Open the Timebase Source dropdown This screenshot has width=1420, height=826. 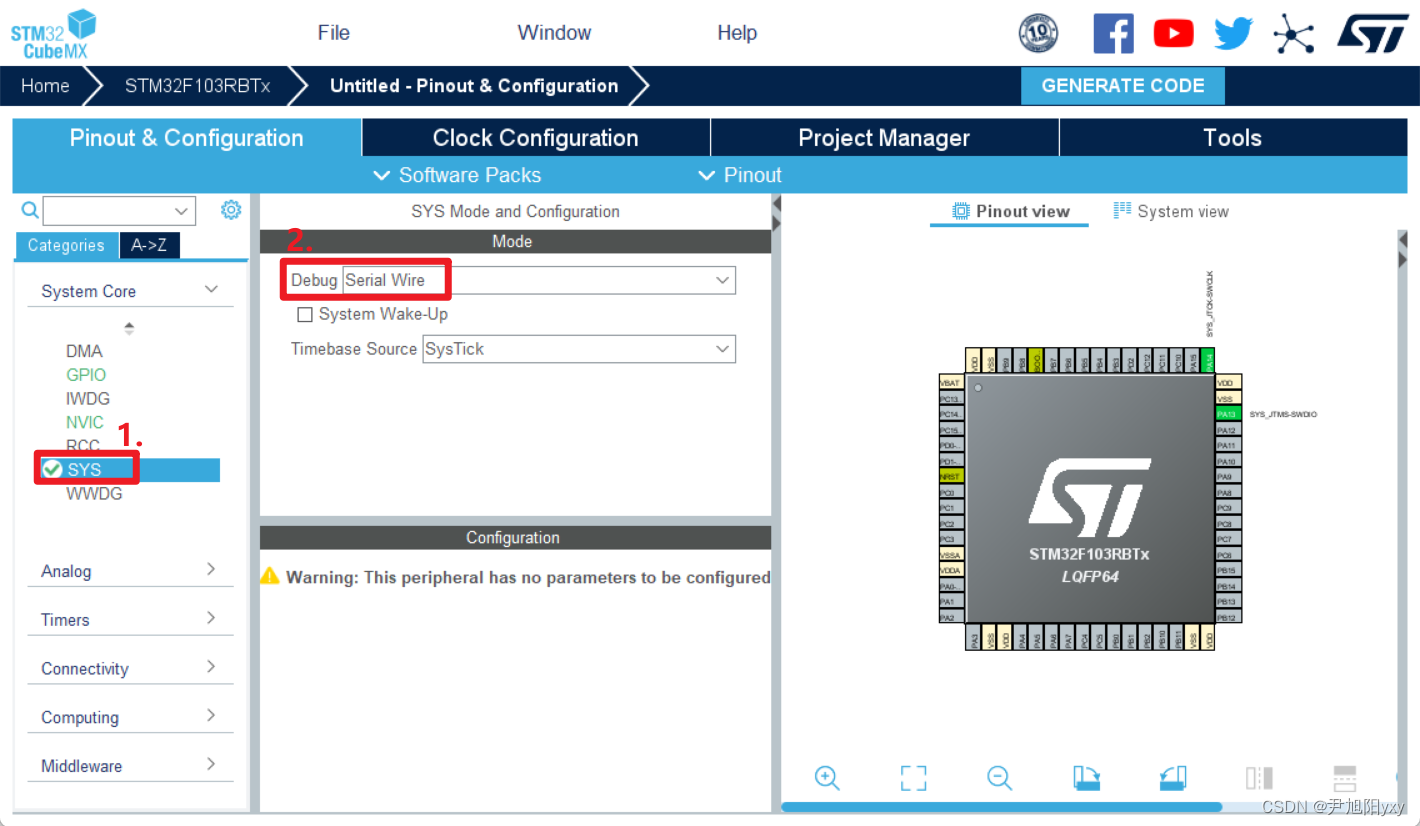coord(579,349)
